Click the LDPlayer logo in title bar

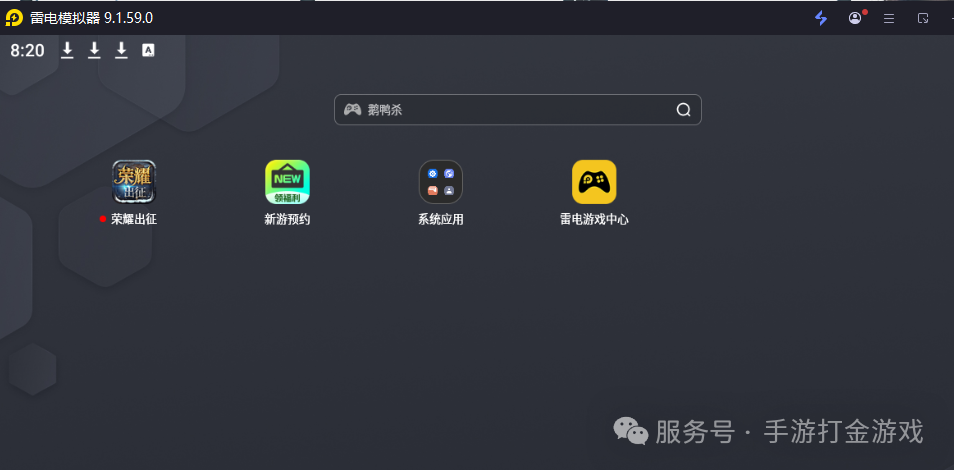click(14, 18)
